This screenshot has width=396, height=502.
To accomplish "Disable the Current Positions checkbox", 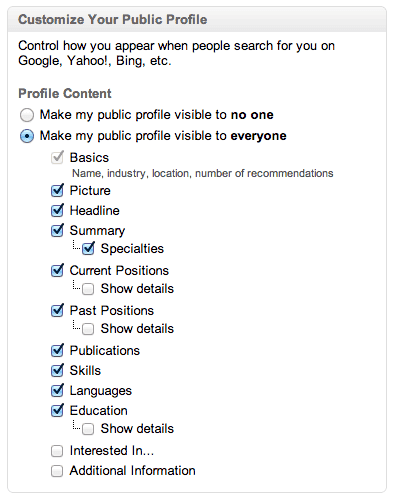I will (x=57, y=271).
